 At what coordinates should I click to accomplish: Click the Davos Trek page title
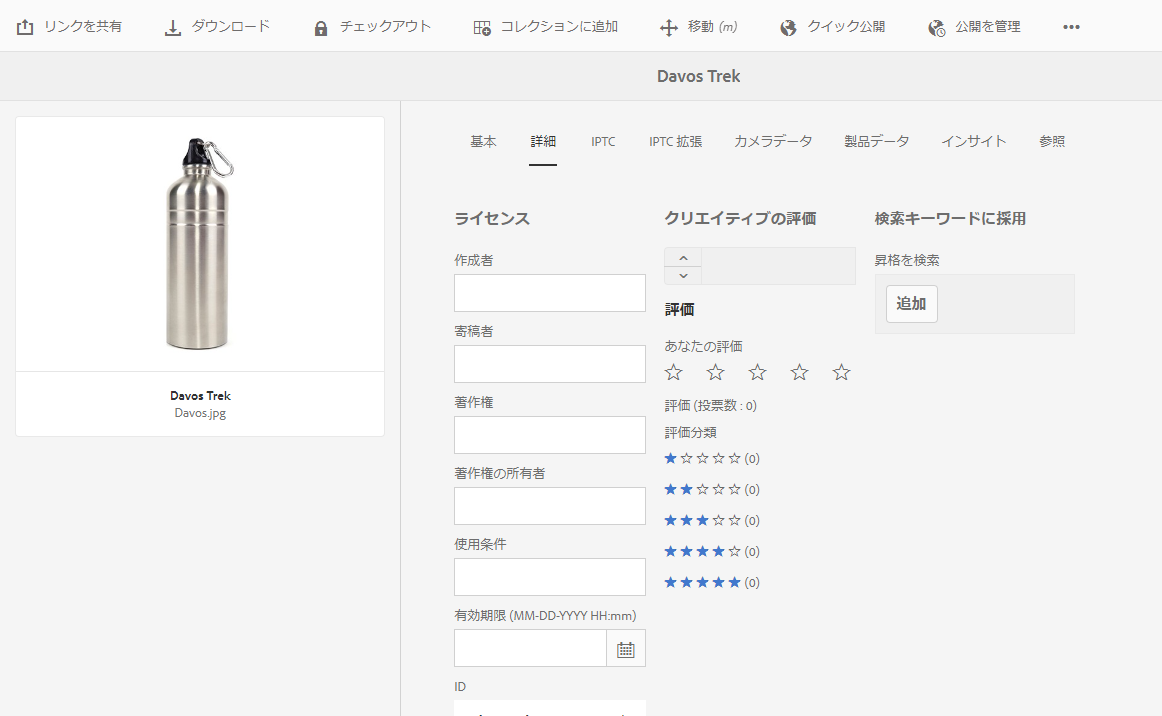698,76
